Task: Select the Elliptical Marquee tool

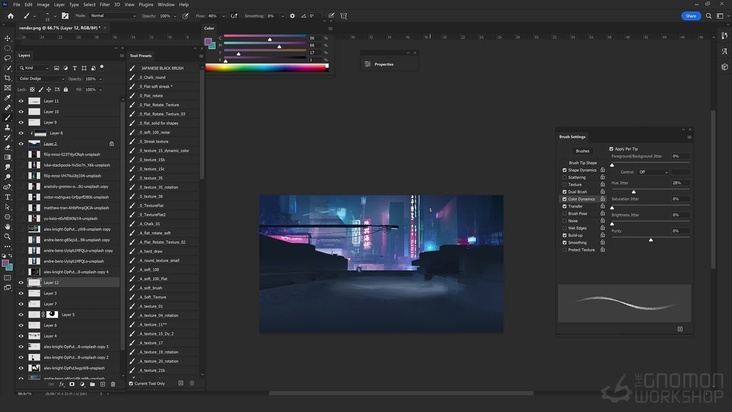Action: point(7,48)
